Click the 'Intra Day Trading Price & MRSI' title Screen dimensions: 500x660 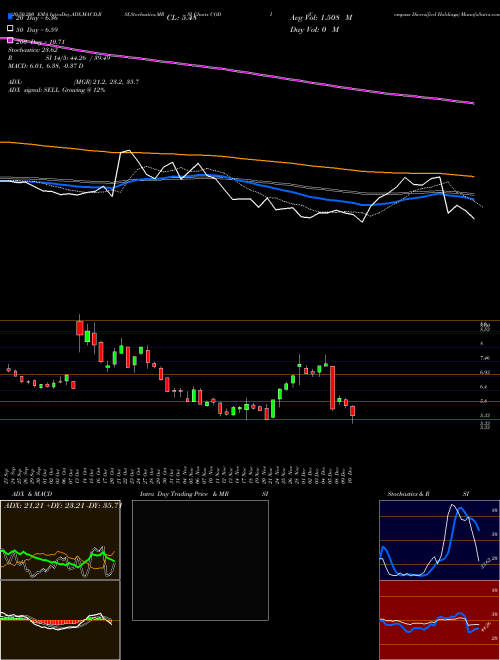[x=204, y=494]
